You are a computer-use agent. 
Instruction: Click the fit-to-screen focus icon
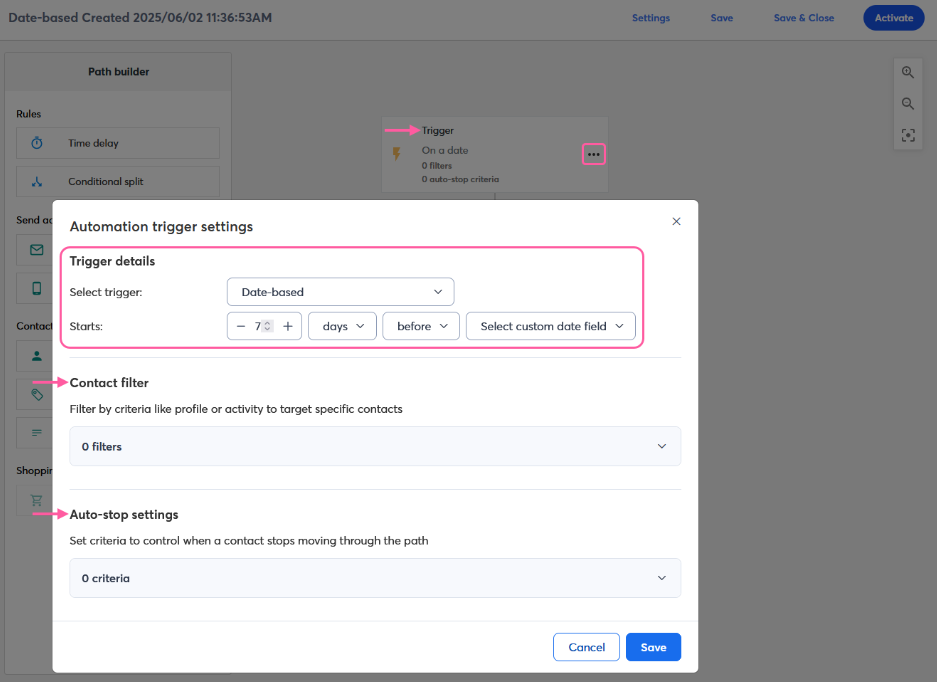908,135
